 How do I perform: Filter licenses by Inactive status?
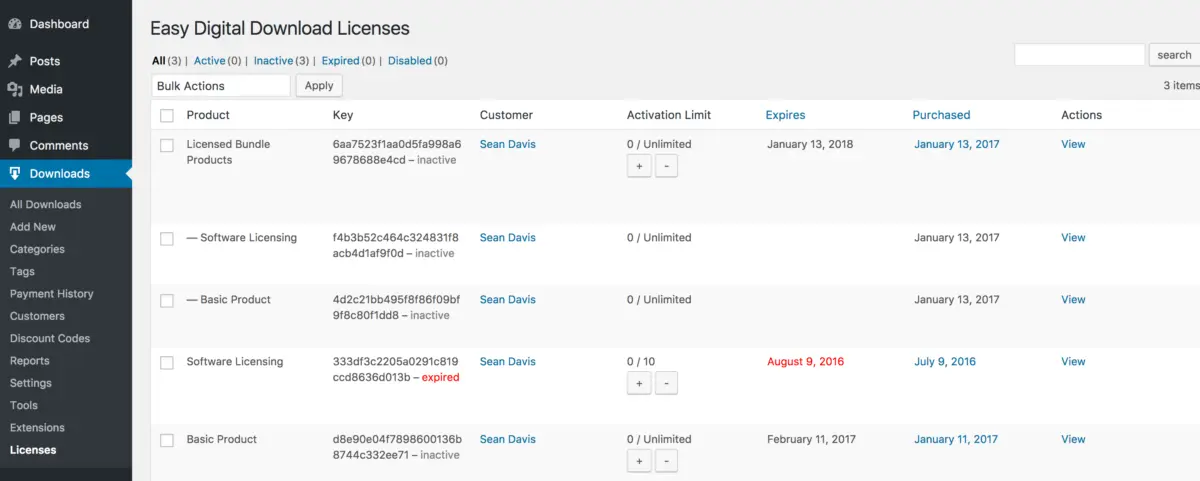click(273, 61)
